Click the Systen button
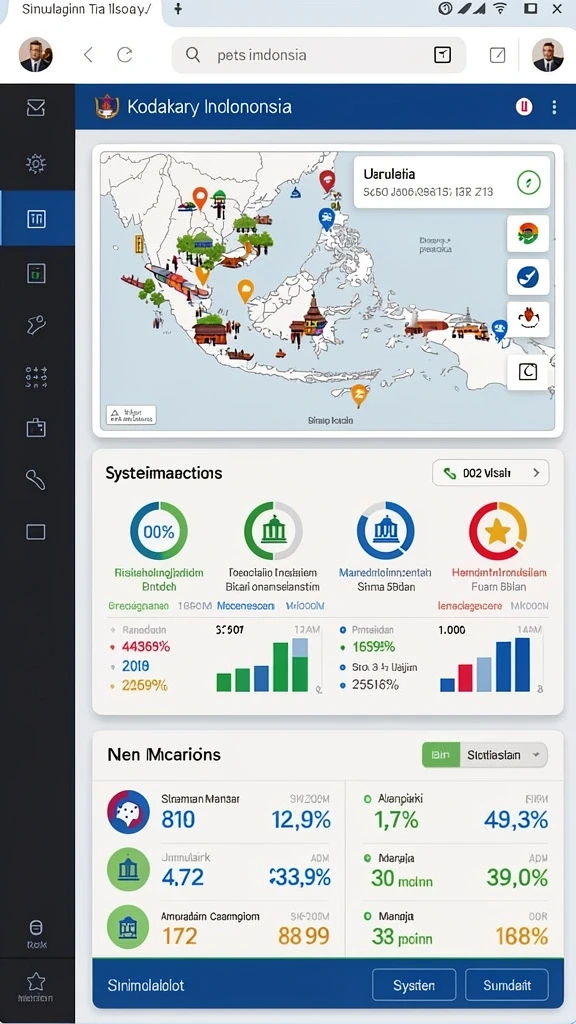The width and height of the screenshot is (576, 1024). point(414,985)
